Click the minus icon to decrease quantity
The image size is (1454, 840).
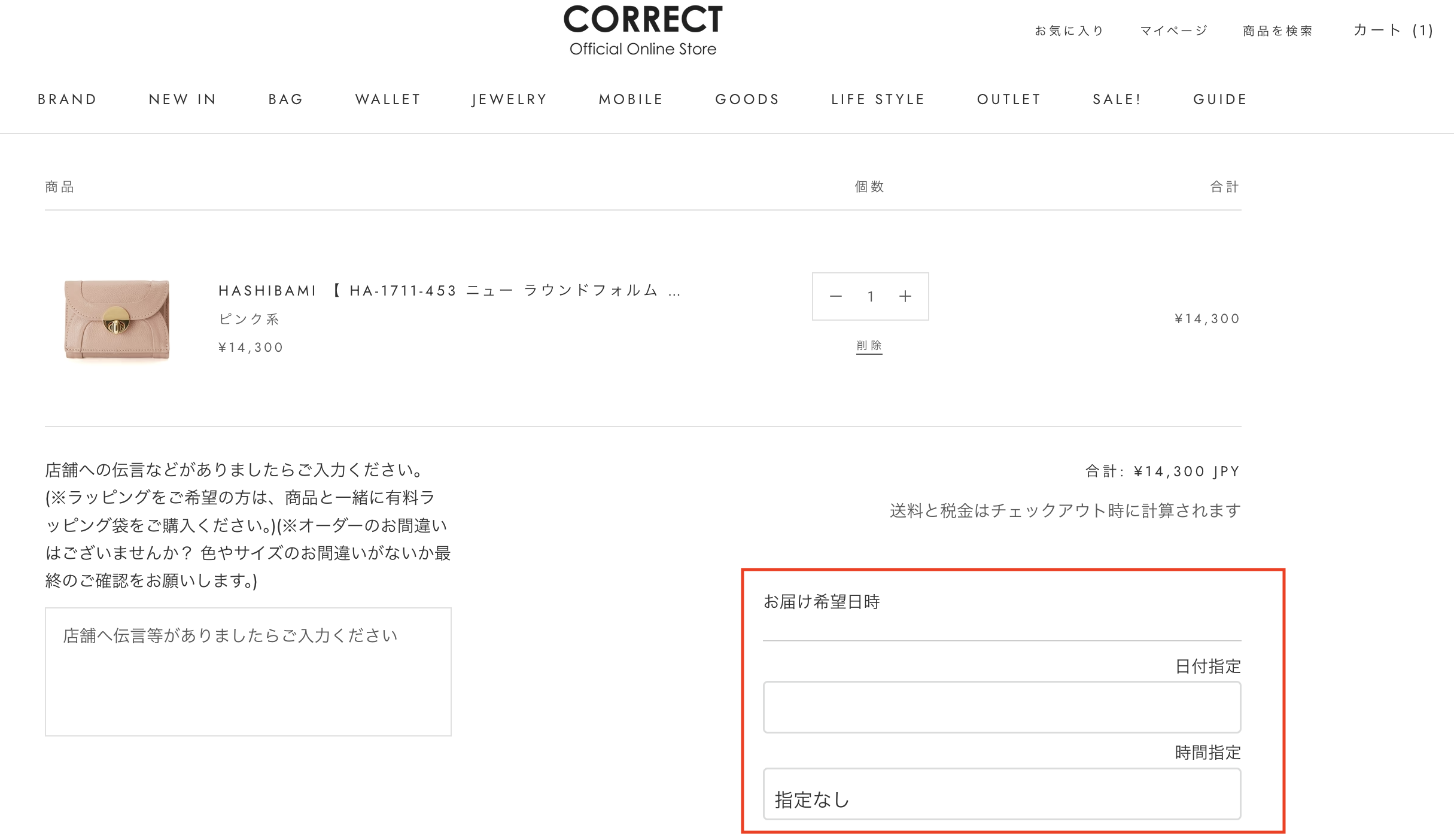point(835,296)
